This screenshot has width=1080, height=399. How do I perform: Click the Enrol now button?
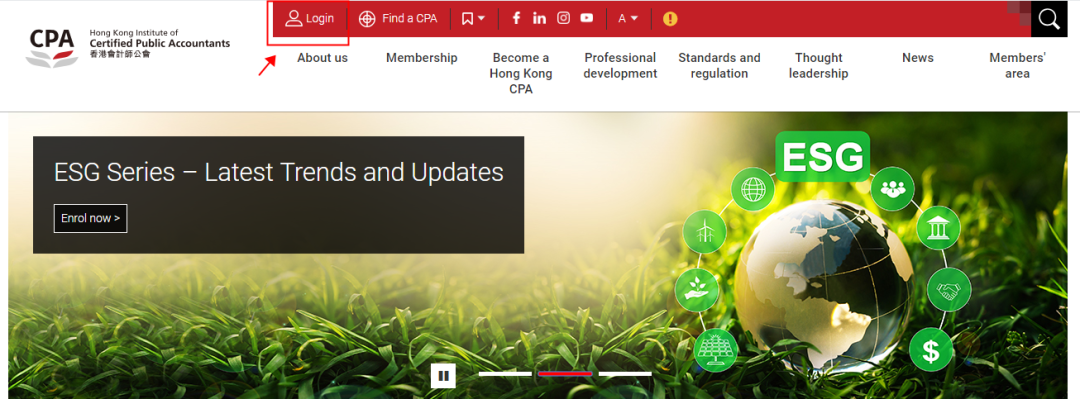click(90, 218)
